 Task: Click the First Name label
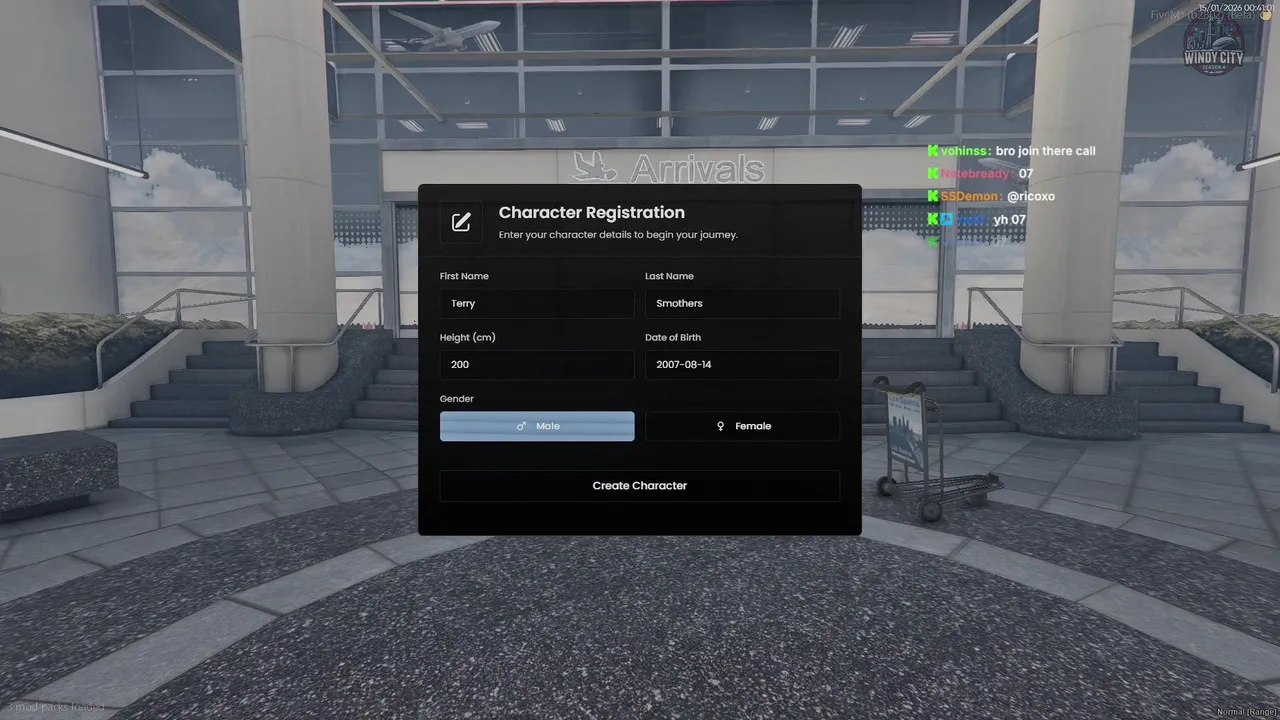click(x=464, y=276)
